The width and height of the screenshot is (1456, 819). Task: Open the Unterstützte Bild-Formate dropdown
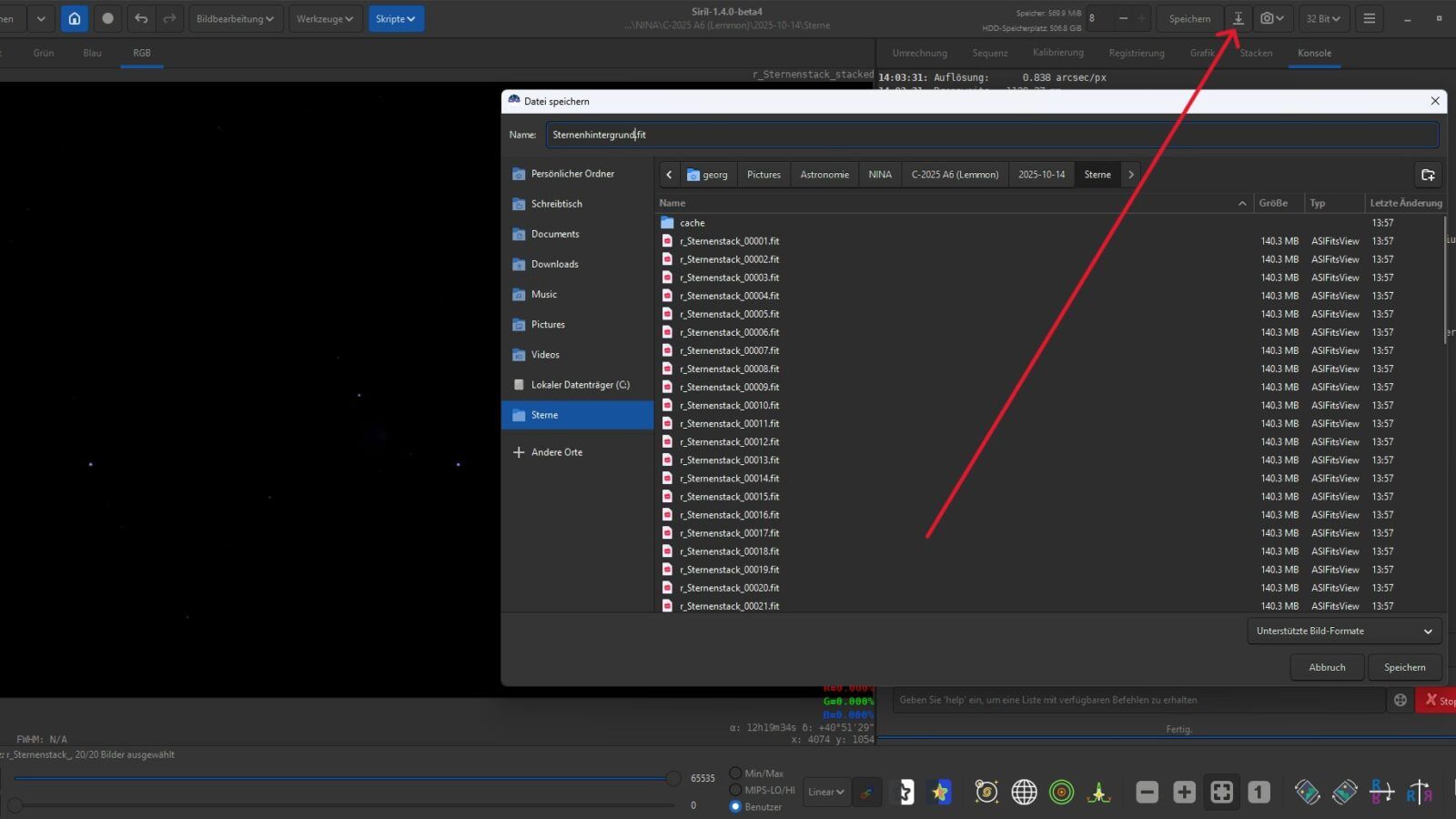point(1343,631)
